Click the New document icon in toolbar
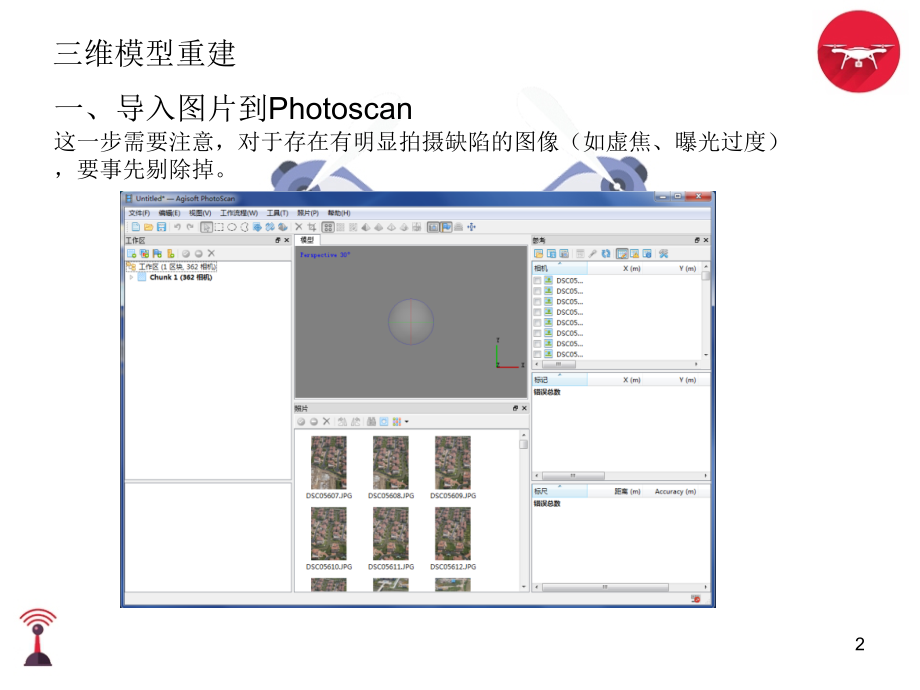Viewport: 920px width, 690px height. coord(135,227)
